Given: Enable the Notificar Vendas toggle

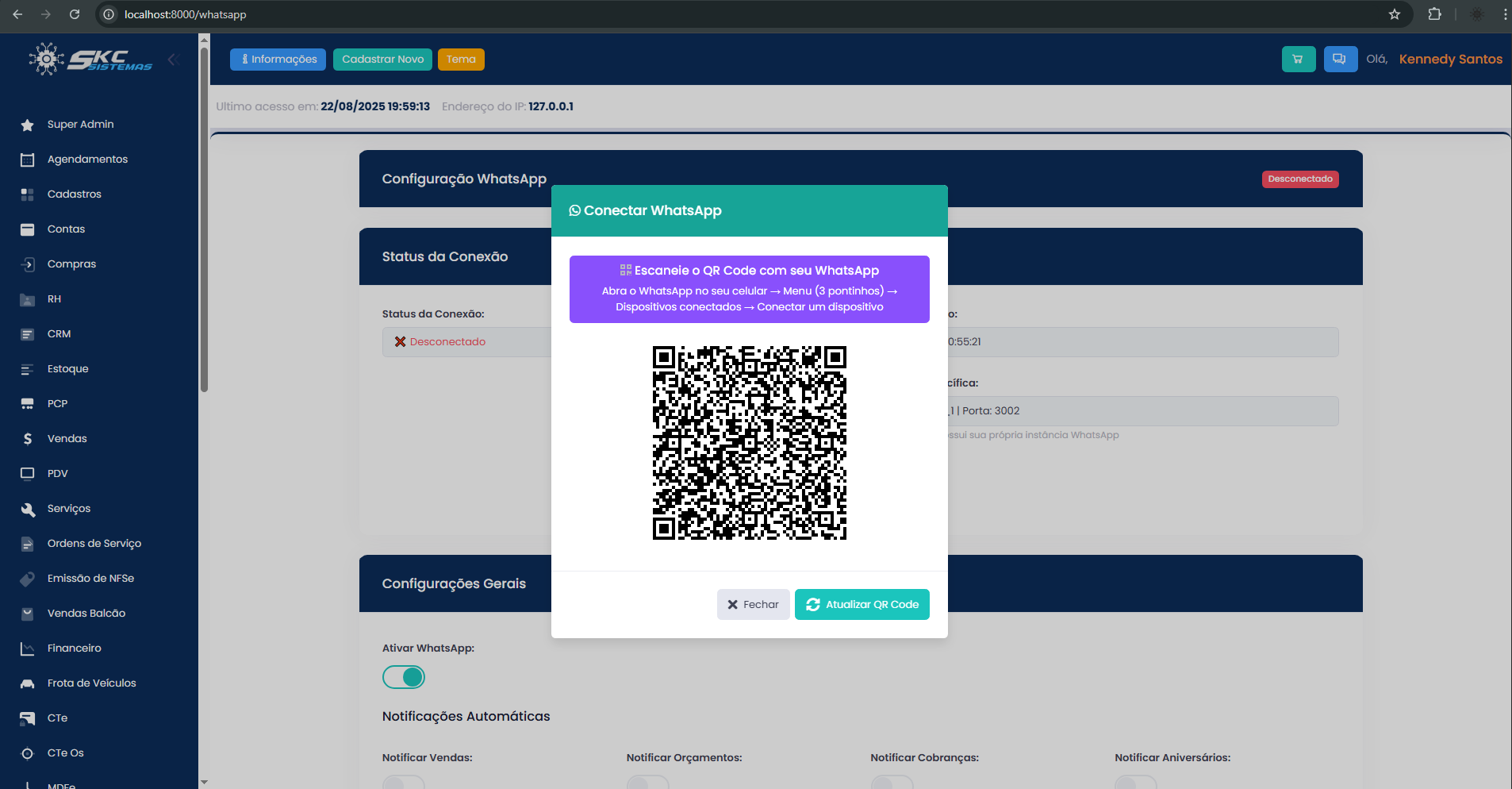Looking at the screenshot, I should click(x=404, y=782).
